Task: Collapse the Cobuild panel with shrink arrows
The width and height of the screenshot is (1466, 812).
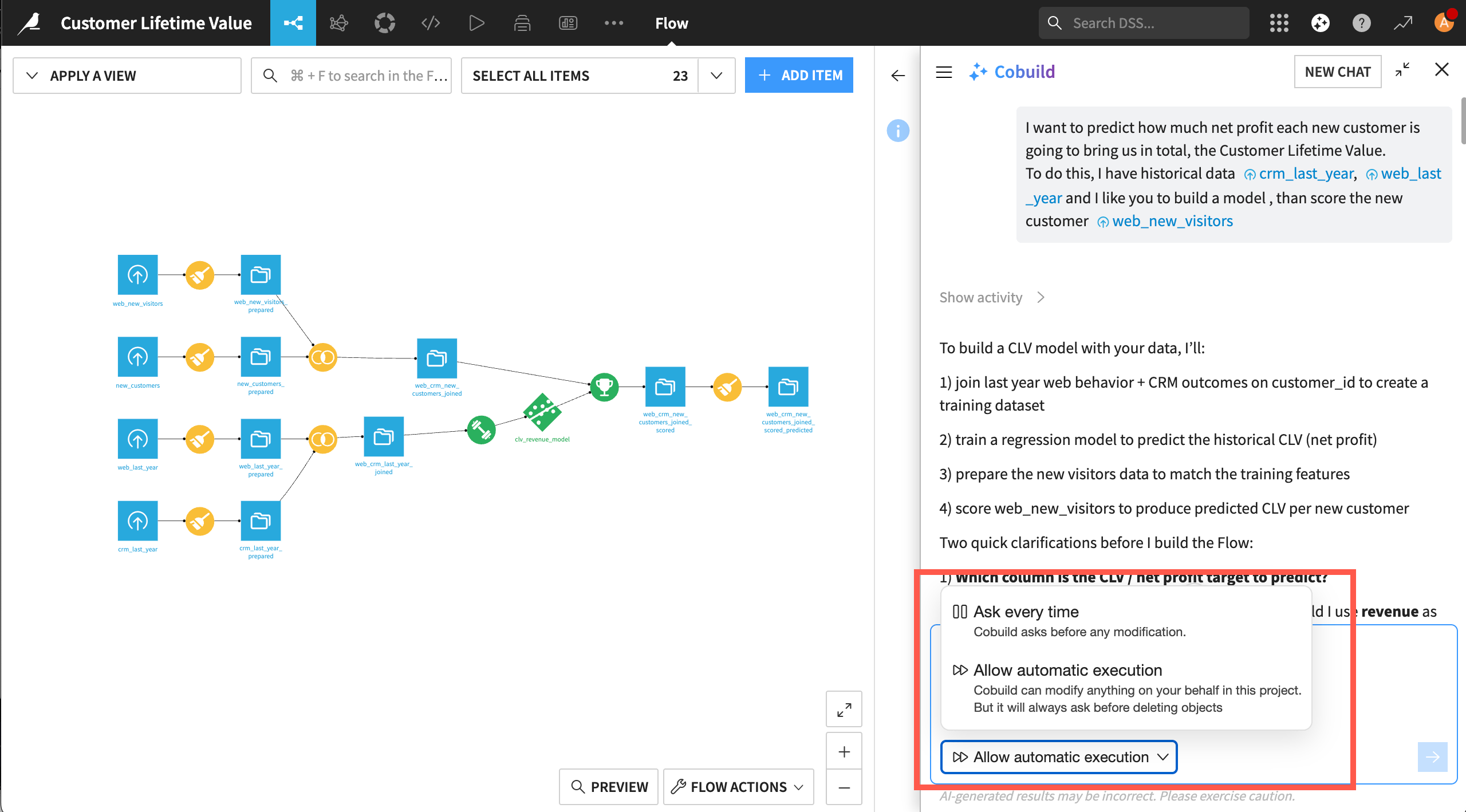Action: [x=1402, y=70]
